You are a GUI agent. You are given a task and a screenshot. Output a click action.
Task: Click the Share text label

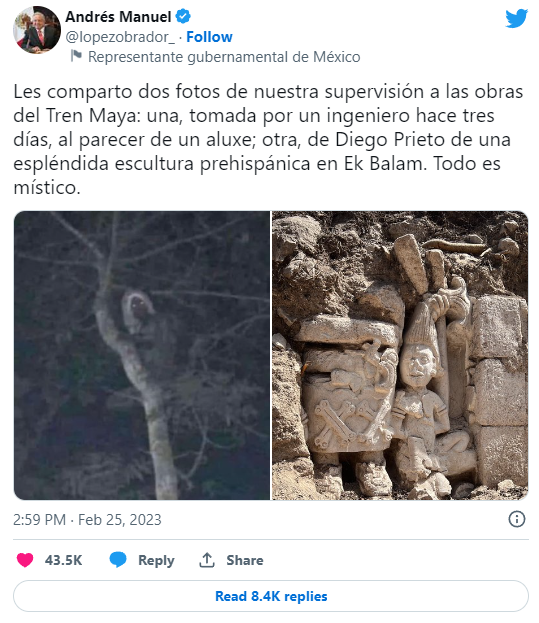pos(245,560)
